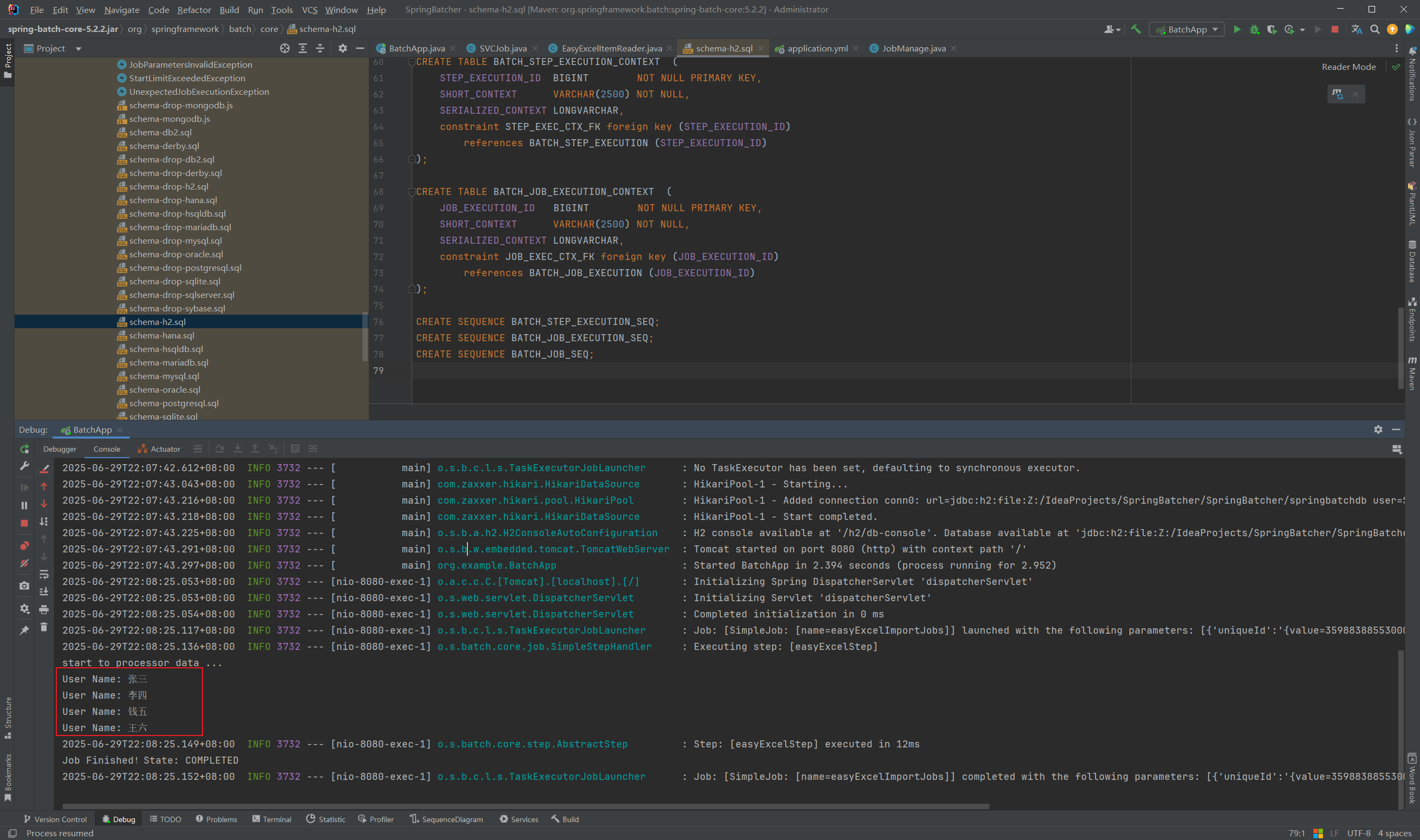This screenshot has width=1420, height=840.
Task: Click the core breadcrumb in the navigation bar
Action: pos(269,29)
